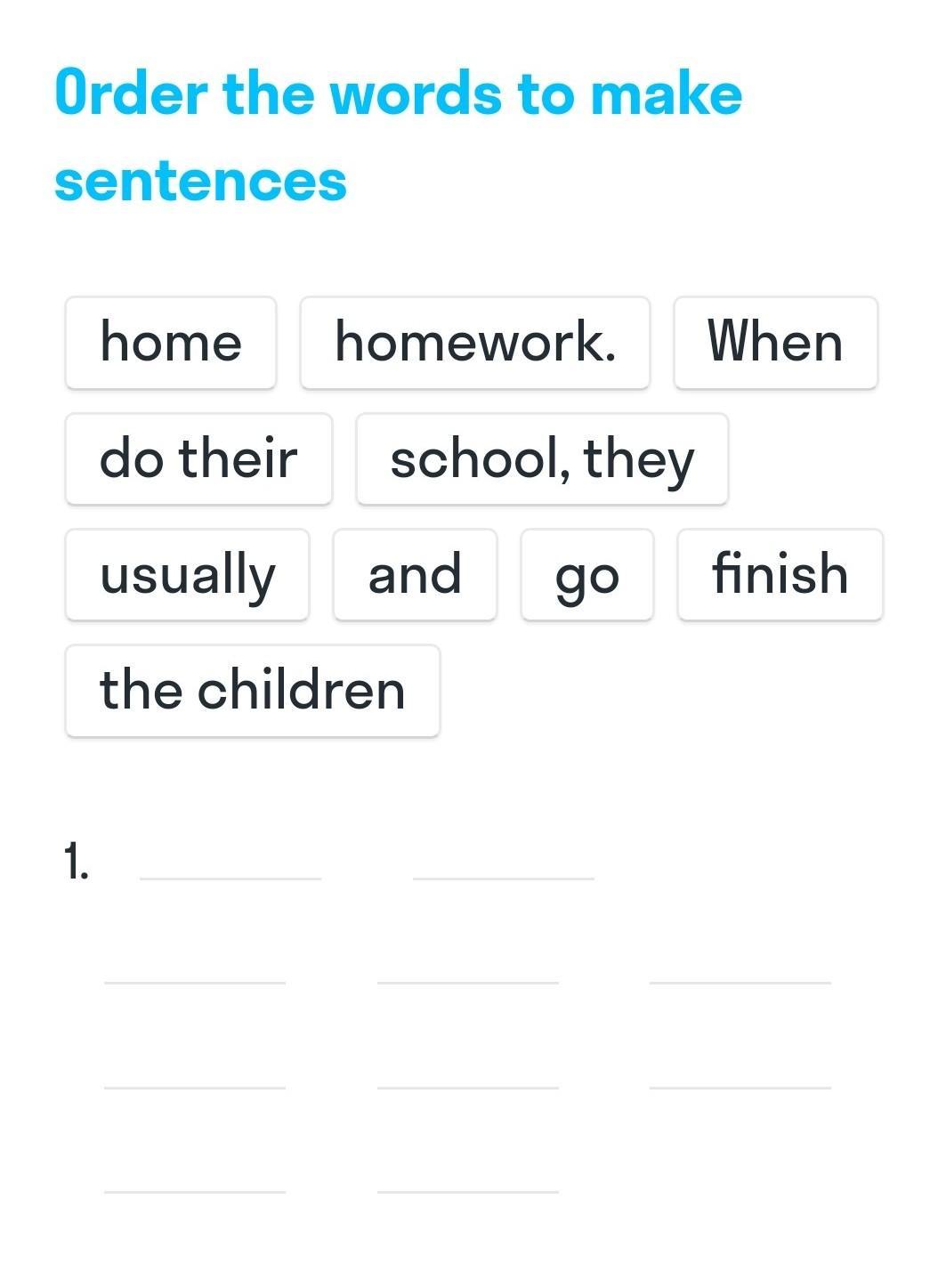This screenshot has height=1288, width=938.
Task: Select the "school, they" tile
Action: click(542, 458)
